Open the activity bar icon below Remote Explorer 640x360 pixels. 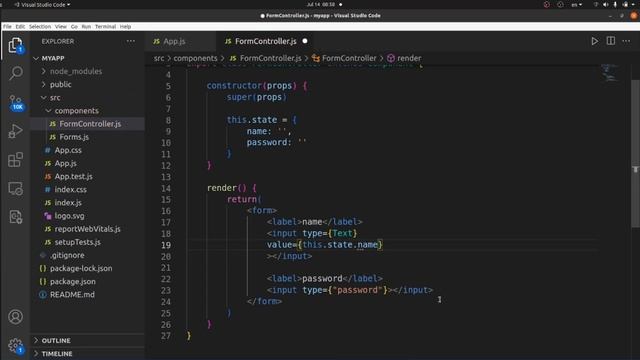(x=16, y=217)
